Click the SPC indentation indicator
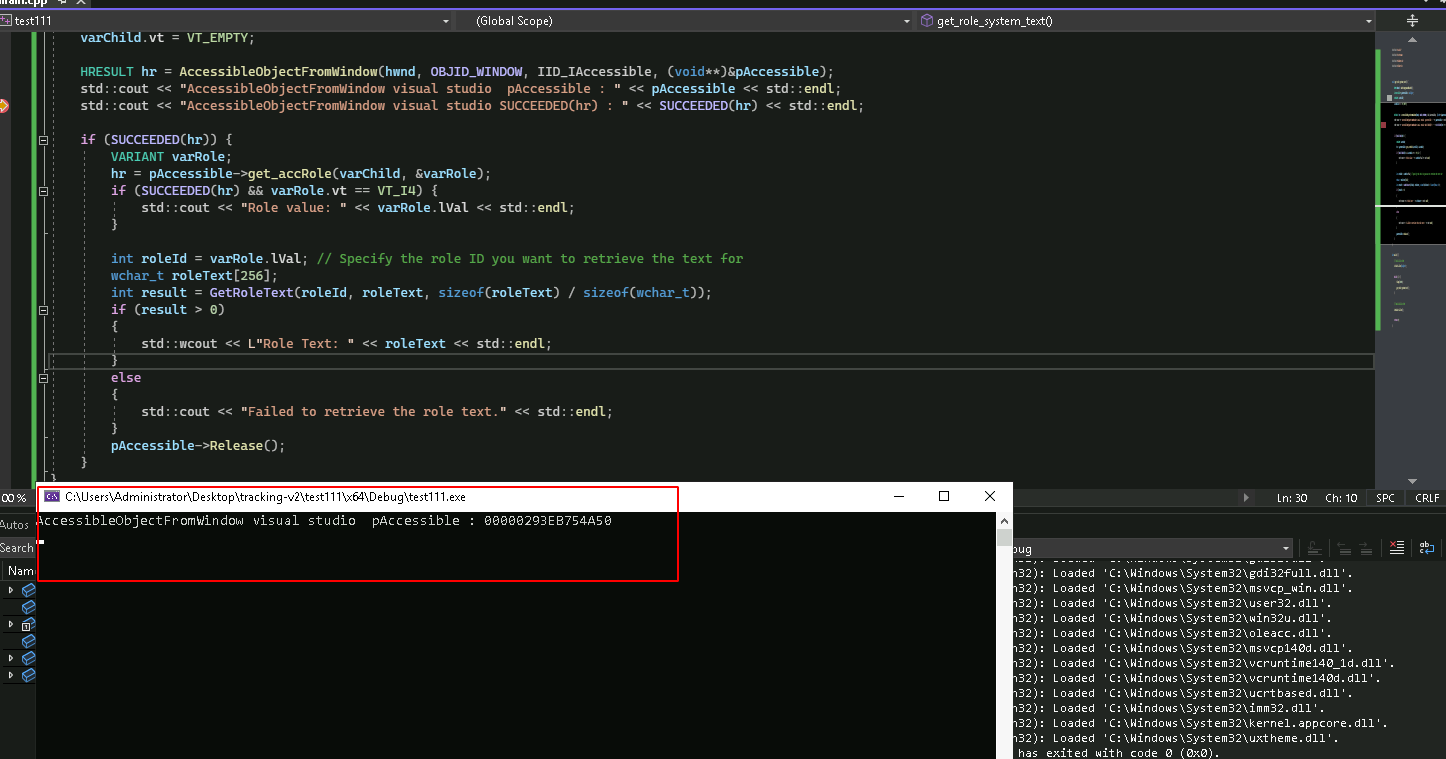This screenshot has width=1446, height=759. 1385,498
